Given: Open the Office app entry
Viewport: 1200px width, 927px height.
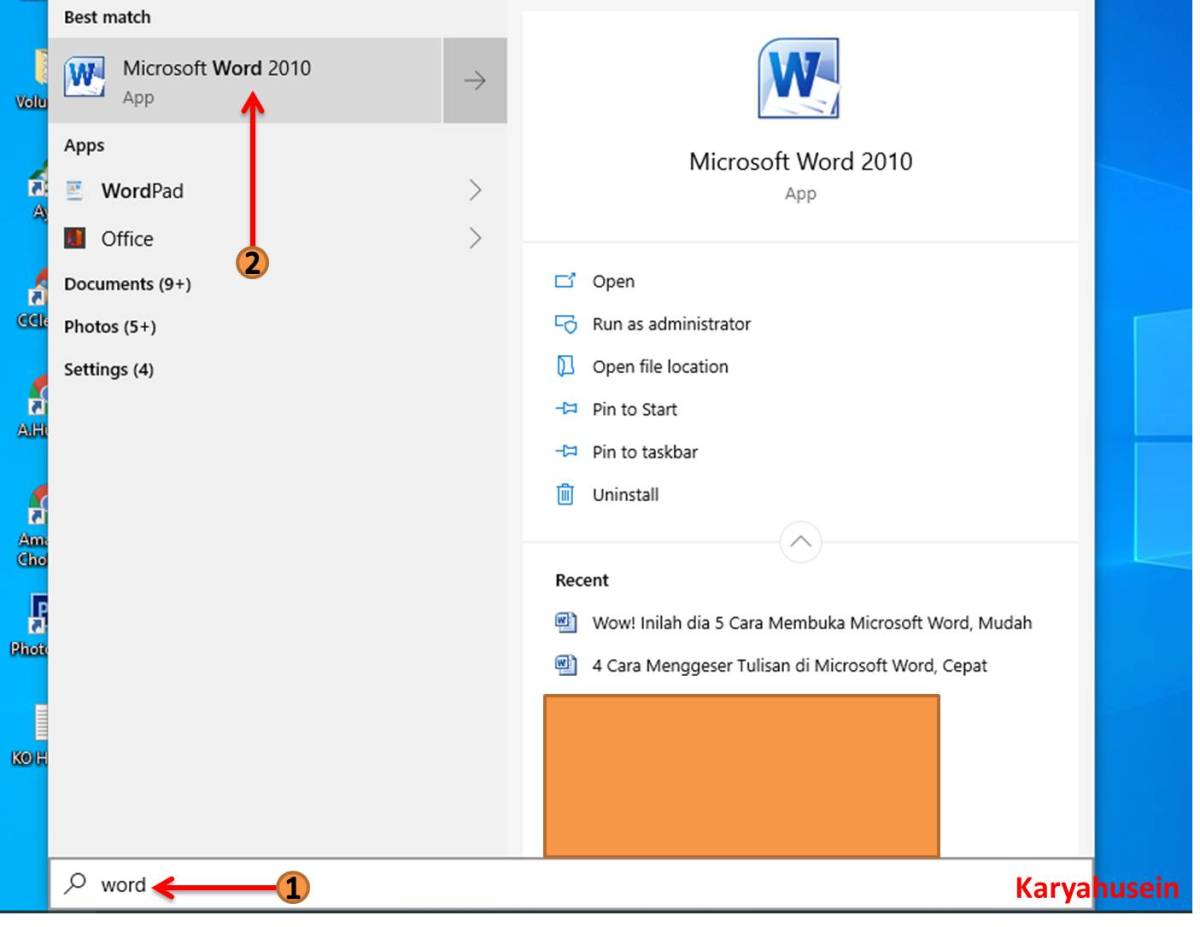Looking at the screenshot, I should (126, 238).
